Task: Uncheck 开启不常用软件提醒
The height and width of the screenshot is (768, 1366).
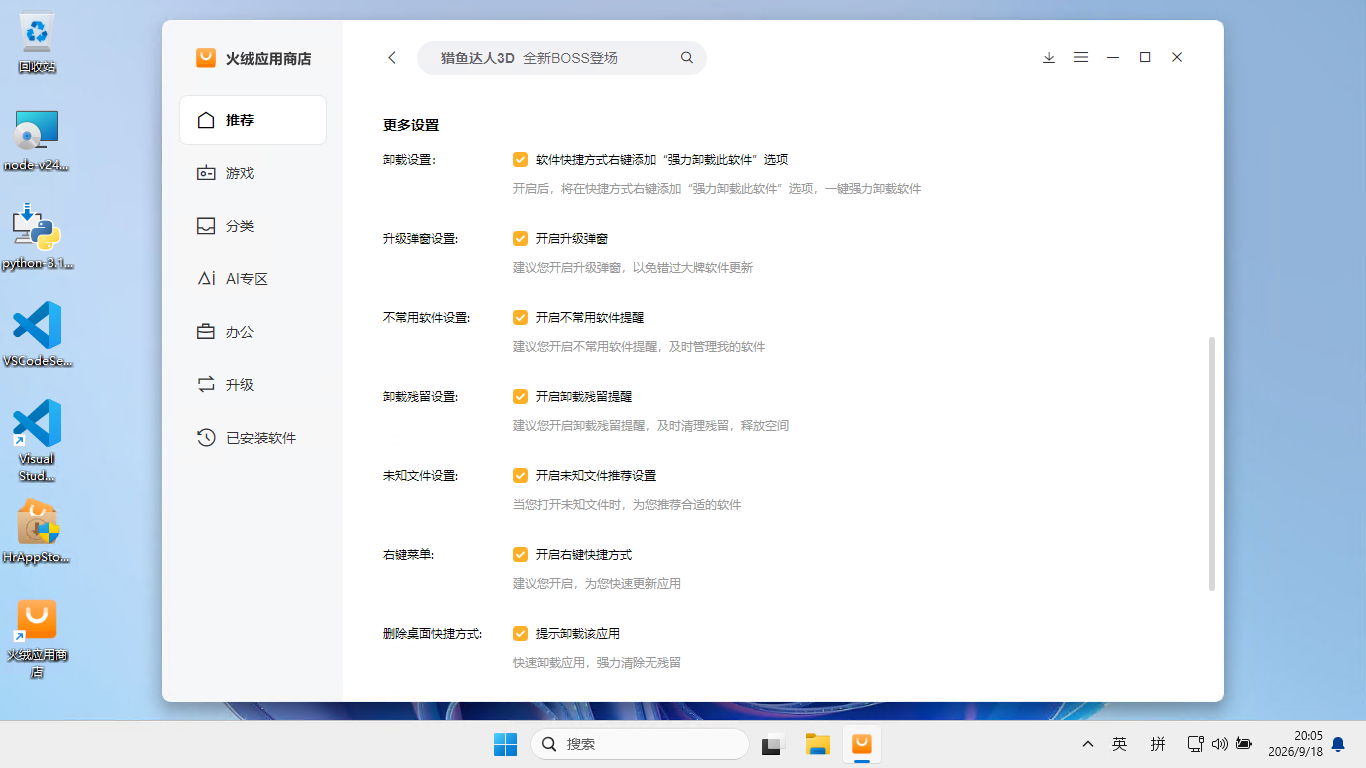Action: 520,317
